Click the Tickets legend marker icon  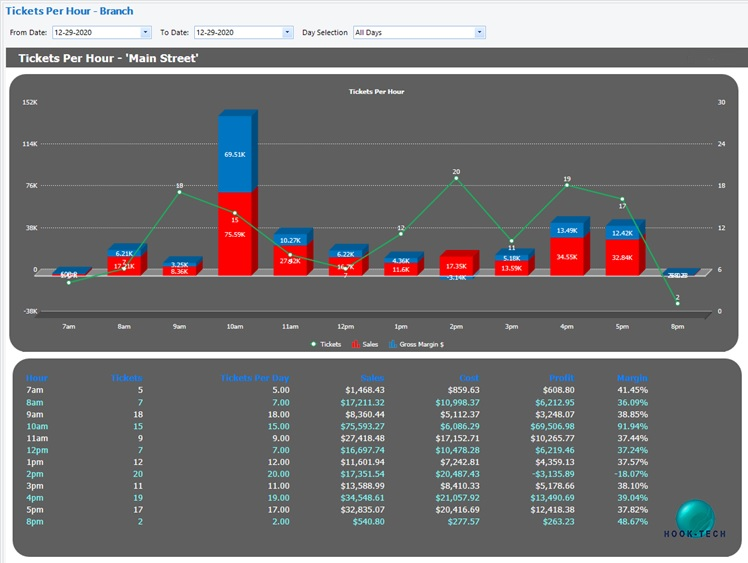(x=313, y=344)
